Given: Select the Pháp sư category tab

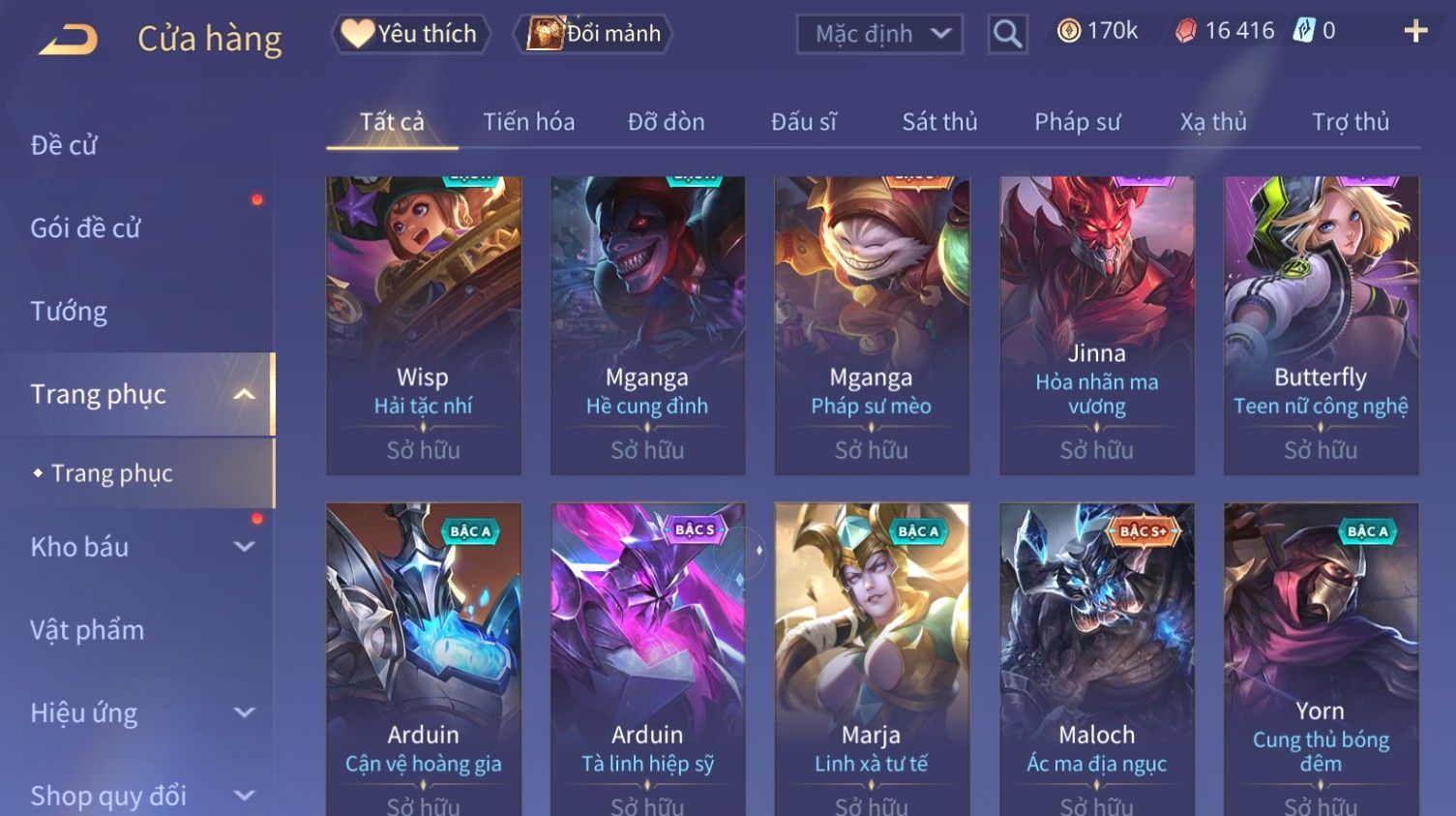Looking at the screenshot, I should click(1078, 122).
